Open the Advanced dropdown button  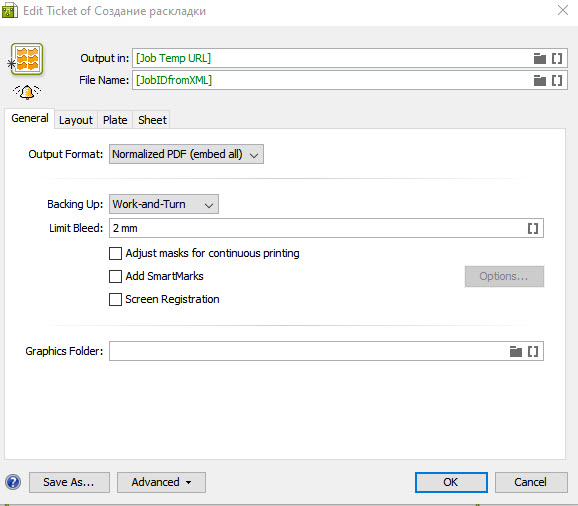[161, 482]
